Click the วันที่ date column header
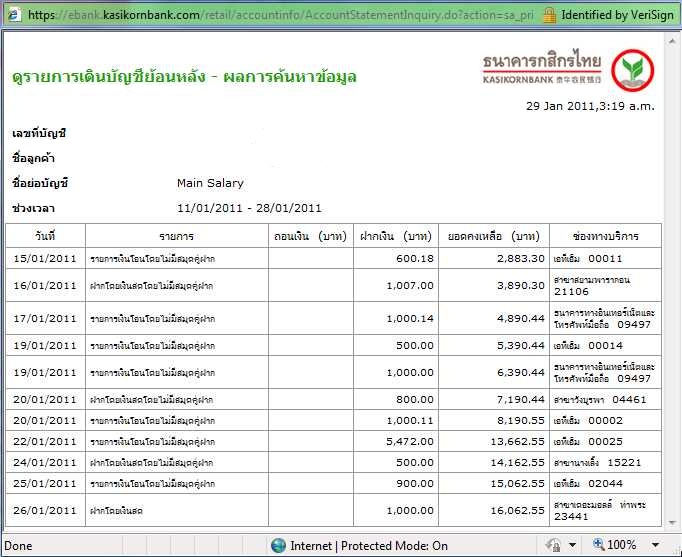 pyautogui.click(x=44, y=236)
